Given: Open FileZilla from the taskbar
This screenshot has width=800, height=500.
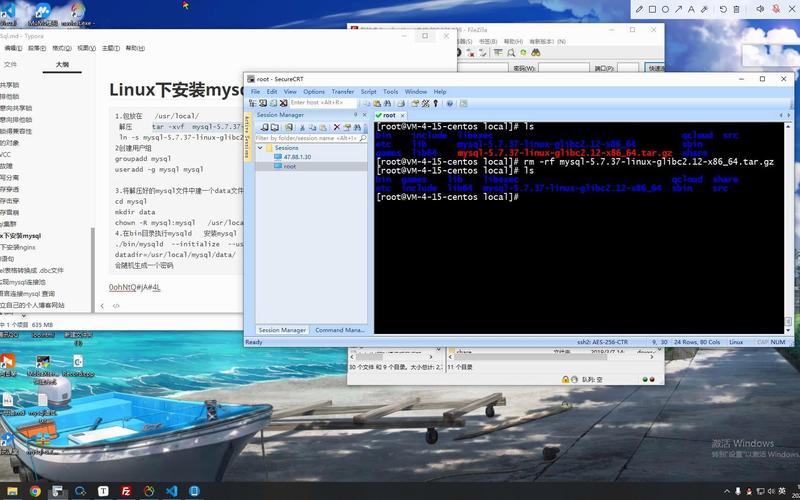Looking at the screenshot, I should (126, 491).
